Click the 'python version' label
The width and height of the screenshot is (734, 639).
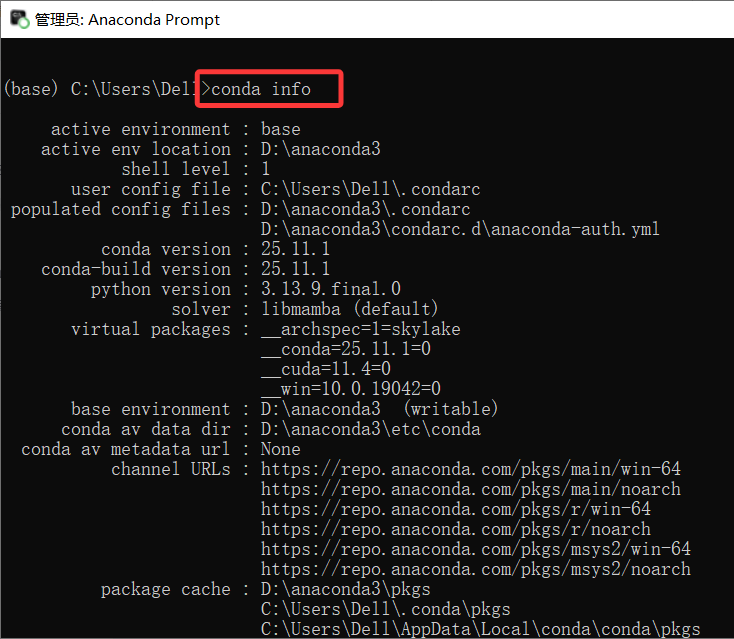click(x=161, y=290)
